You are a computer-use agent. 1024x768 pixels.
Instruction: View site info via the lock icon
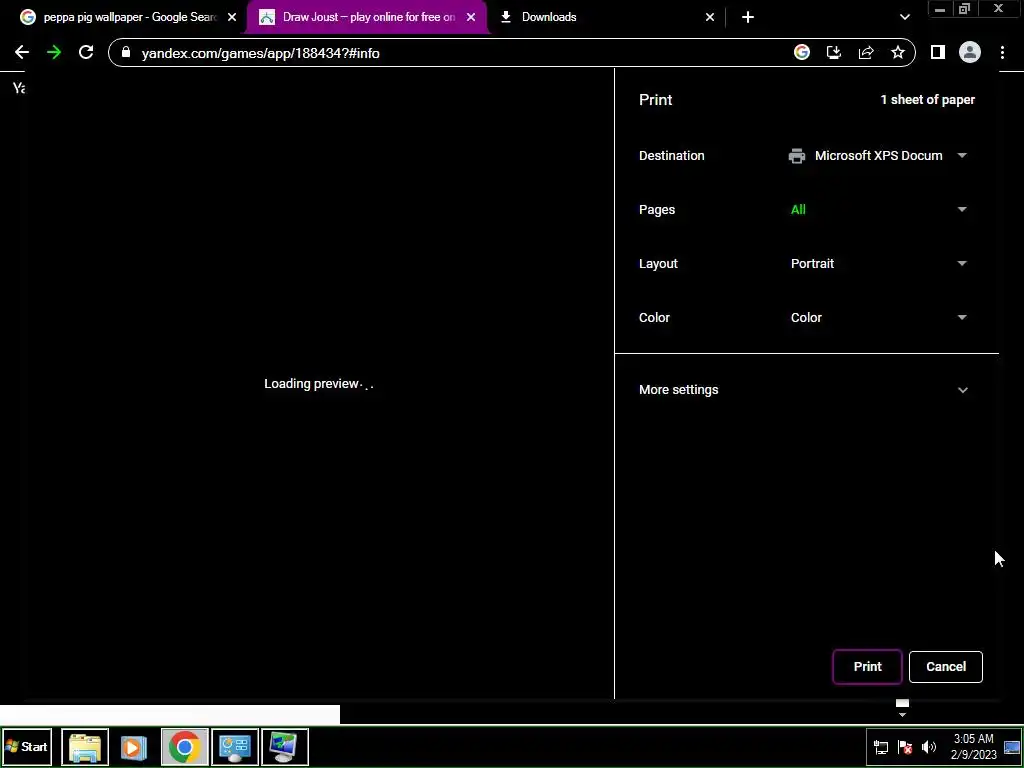tap(126, 53)
